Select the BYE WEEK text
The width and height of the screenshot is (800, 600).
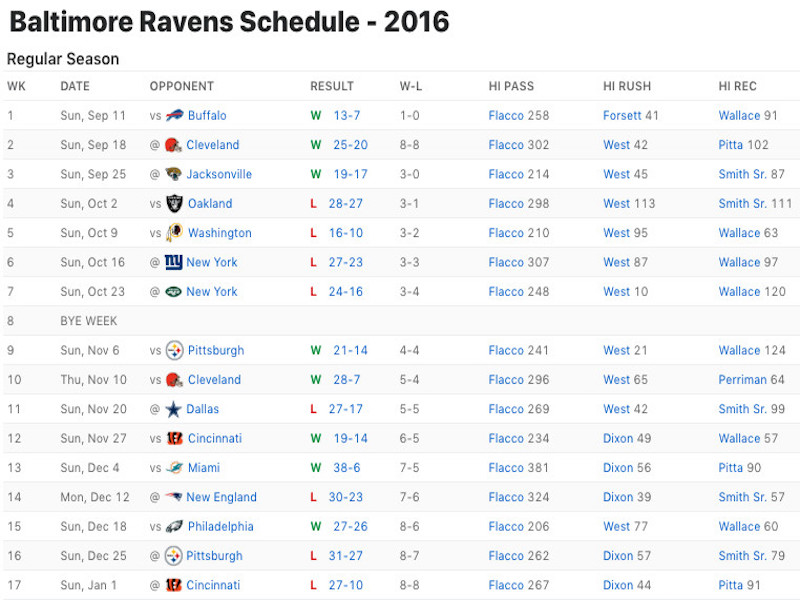click(x=89, y=321)
